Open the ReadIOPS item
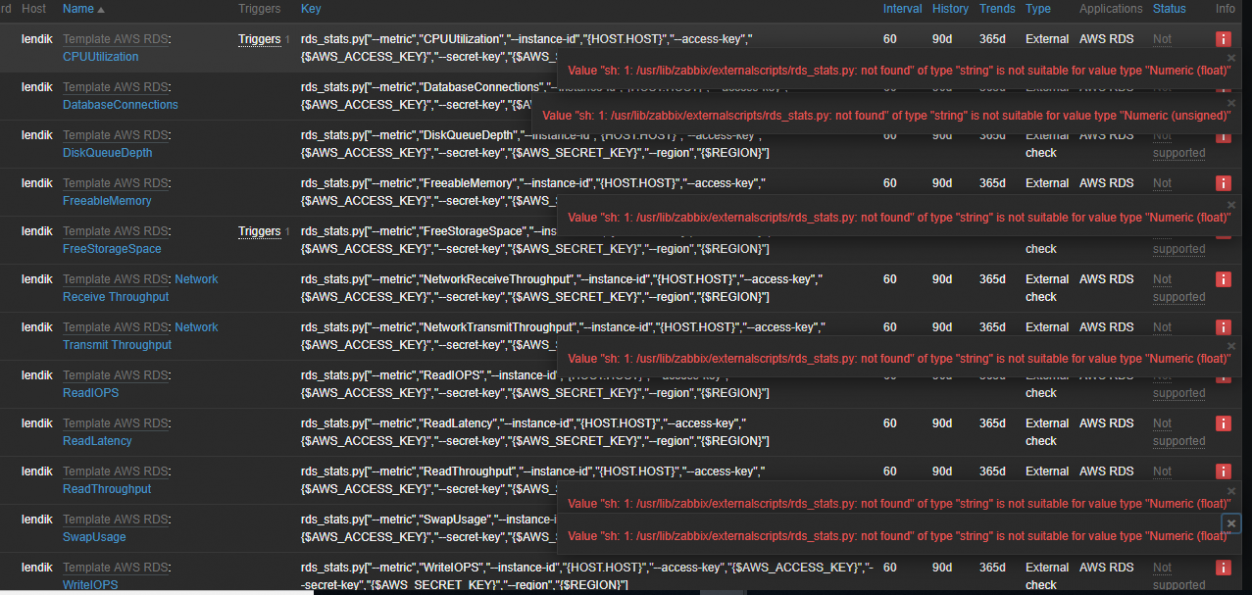The height and width of the screenshot is (595, 1252). 91,393
